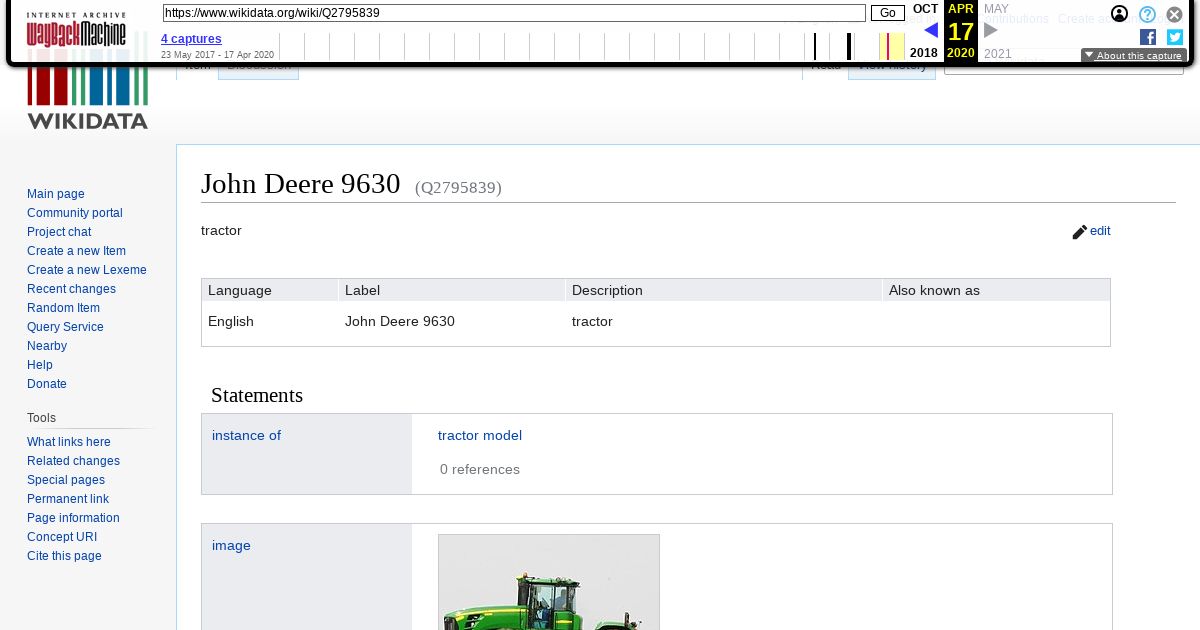
Task: Select year 2021 in timeline
Action: (x=998, y=54)
